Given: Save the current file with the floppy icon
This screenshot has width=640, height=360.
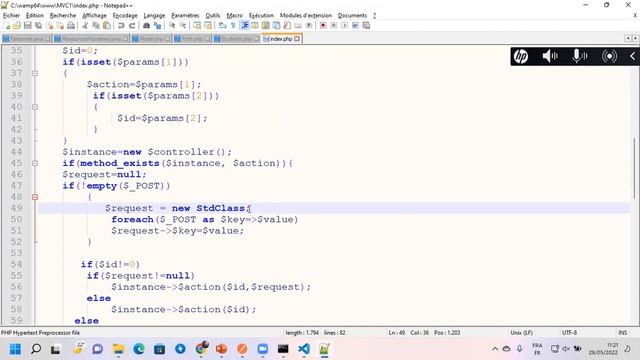Looking at the screenshot, I should pos(27,26).
